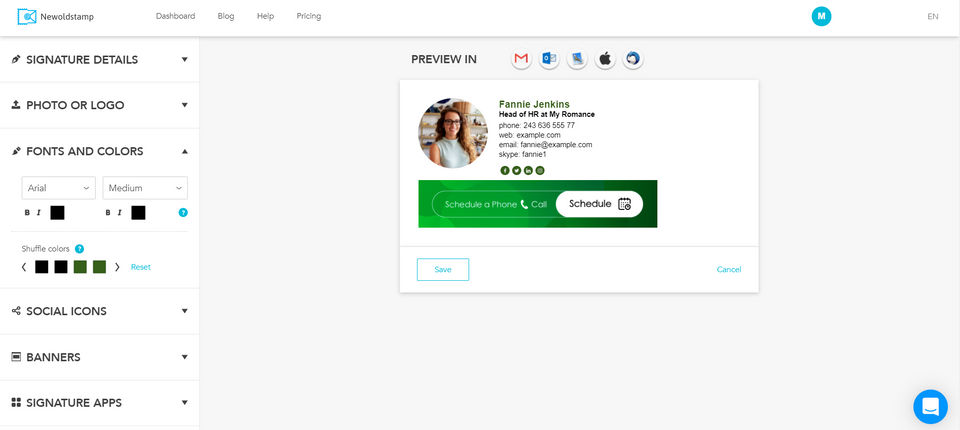This screenshot has height=430, width=960.
Task: Click help icon beside font styles
Action: click(183, 213)
